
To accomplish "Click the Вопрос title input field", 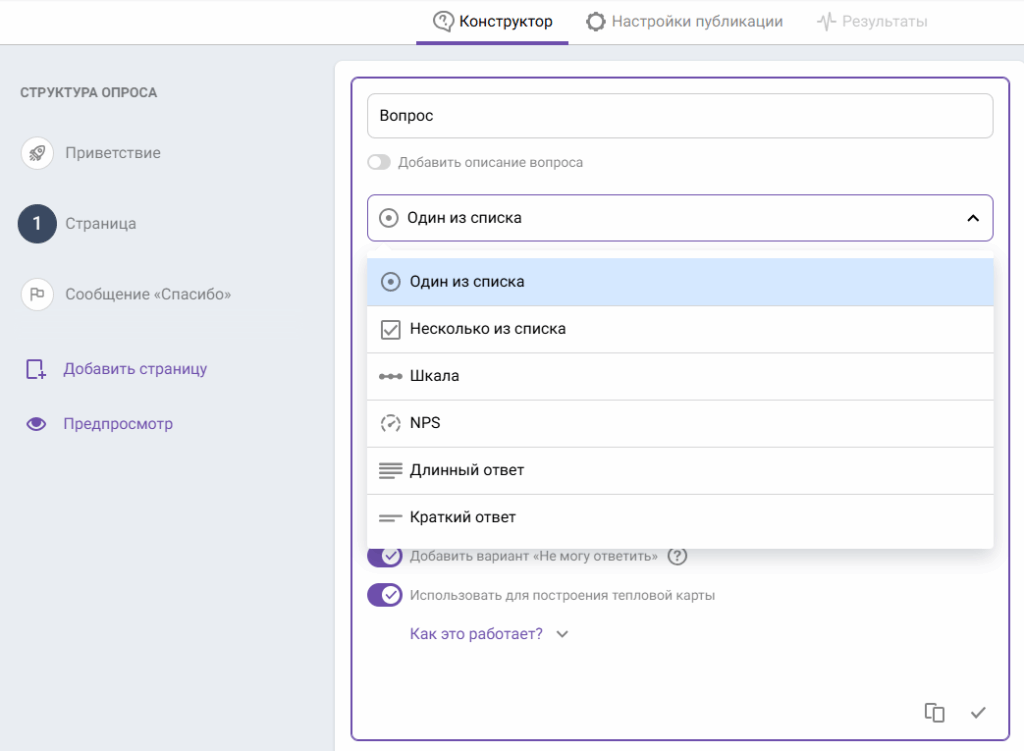I will (679, 116).
